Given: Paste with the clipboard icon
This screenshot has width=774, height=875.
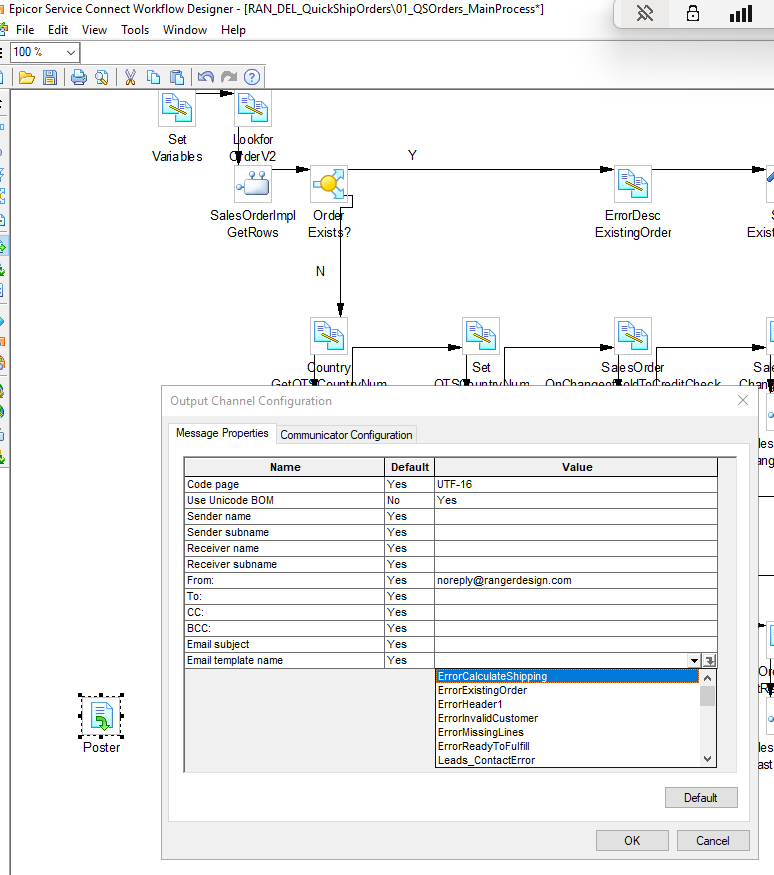Looking at the screenshot, I should pos(177,77).
